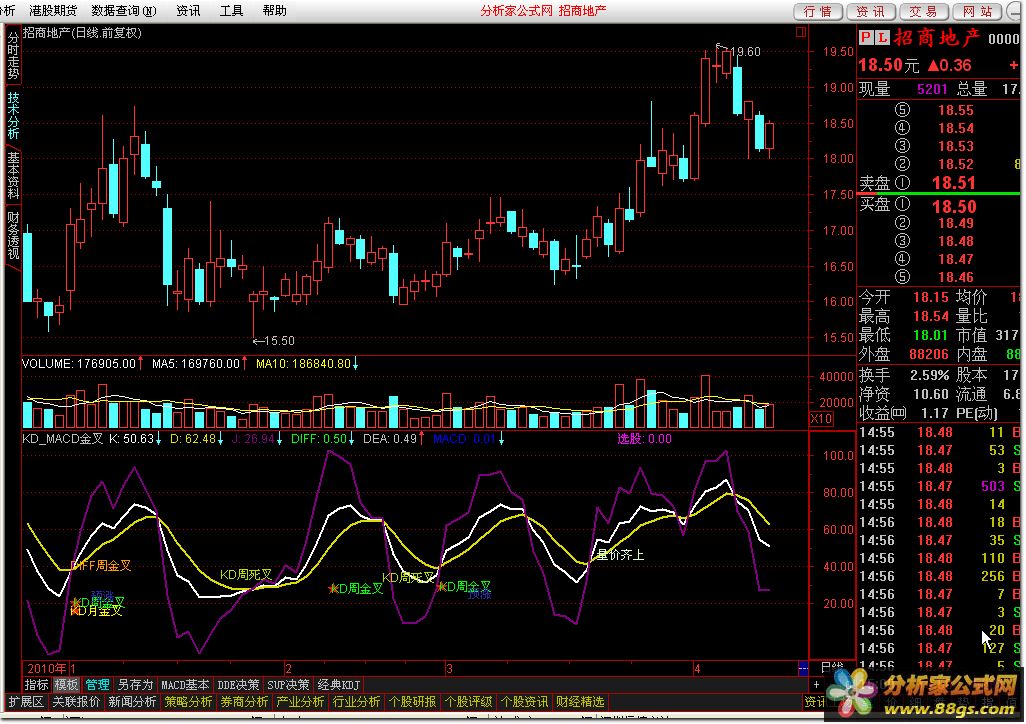The width and height of the screenshot is (1026, 724).
Task: Select the 模板 tab
Action: click(x=66, y=685)
